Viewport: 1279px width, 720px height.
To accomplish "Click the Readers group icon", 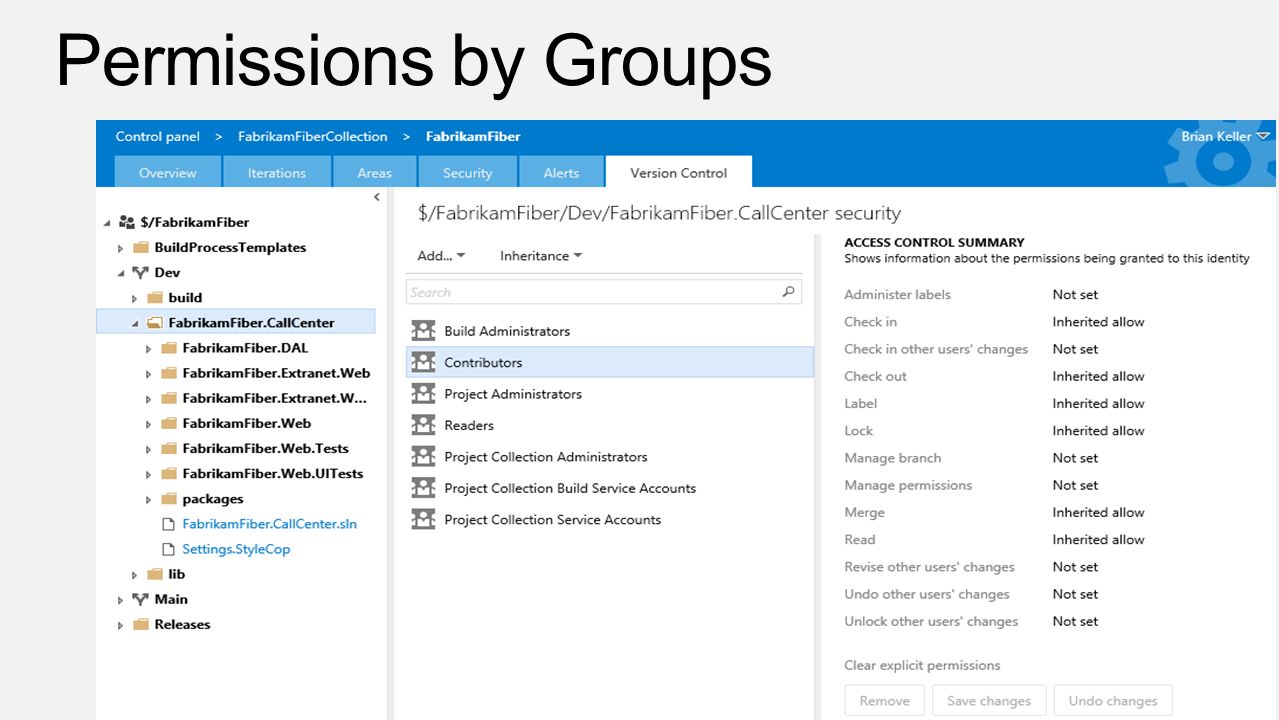I will [423, 425].
